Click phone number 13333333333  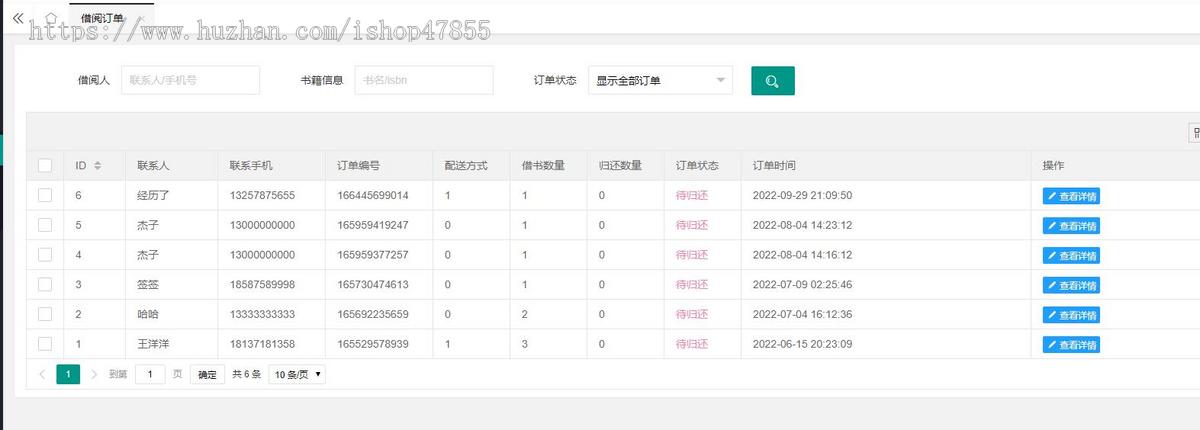click(x=262, y=315)
